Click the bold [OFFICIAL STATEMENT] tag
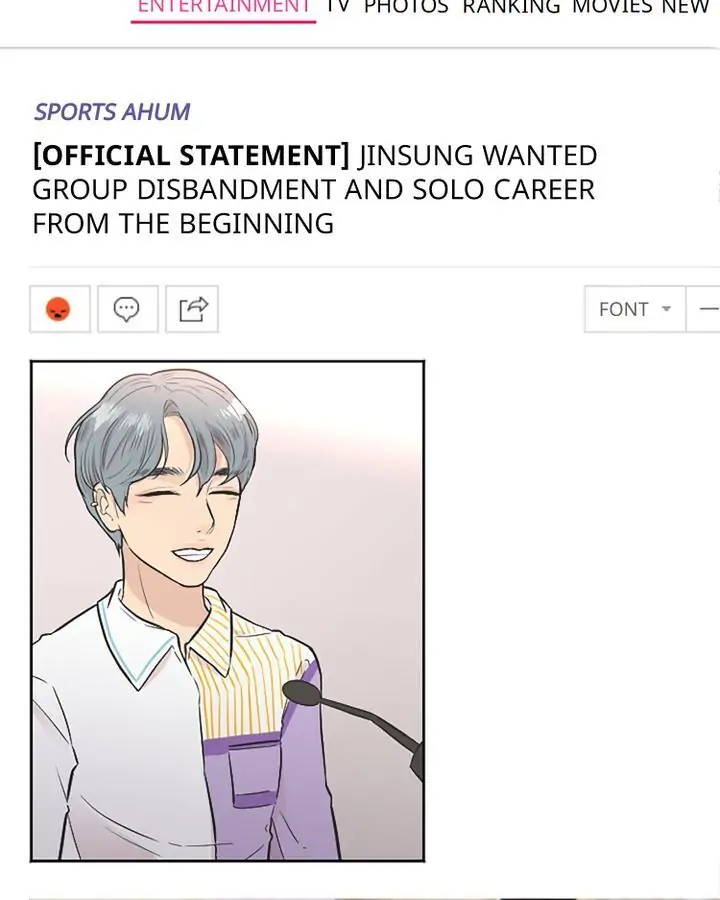 191,156
